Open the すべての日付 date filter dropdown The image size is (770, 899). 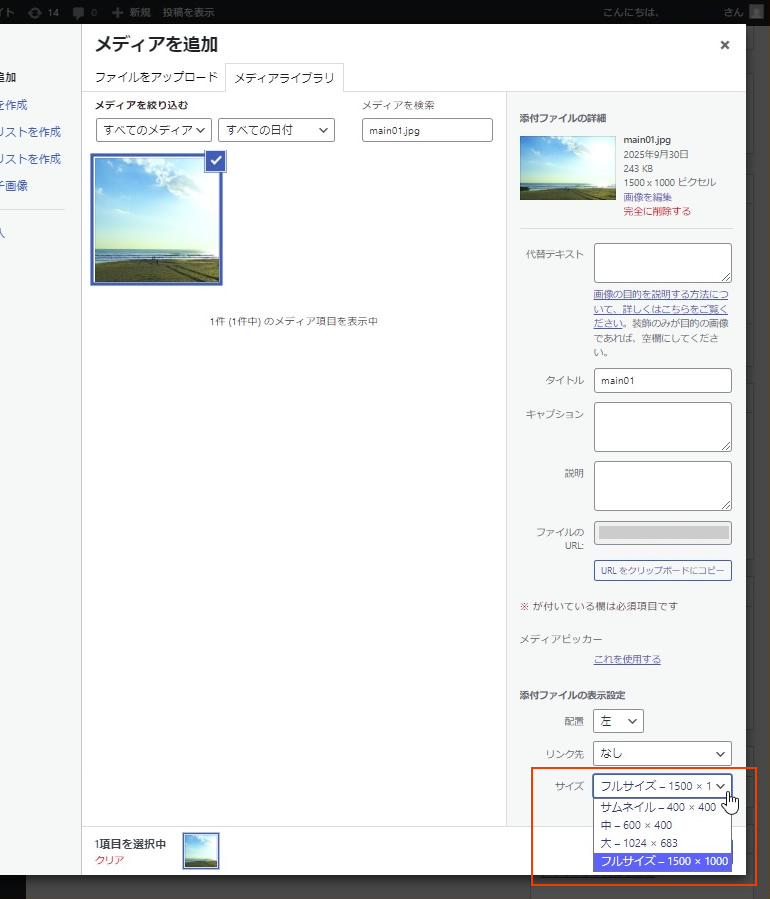tap(276, 130)
